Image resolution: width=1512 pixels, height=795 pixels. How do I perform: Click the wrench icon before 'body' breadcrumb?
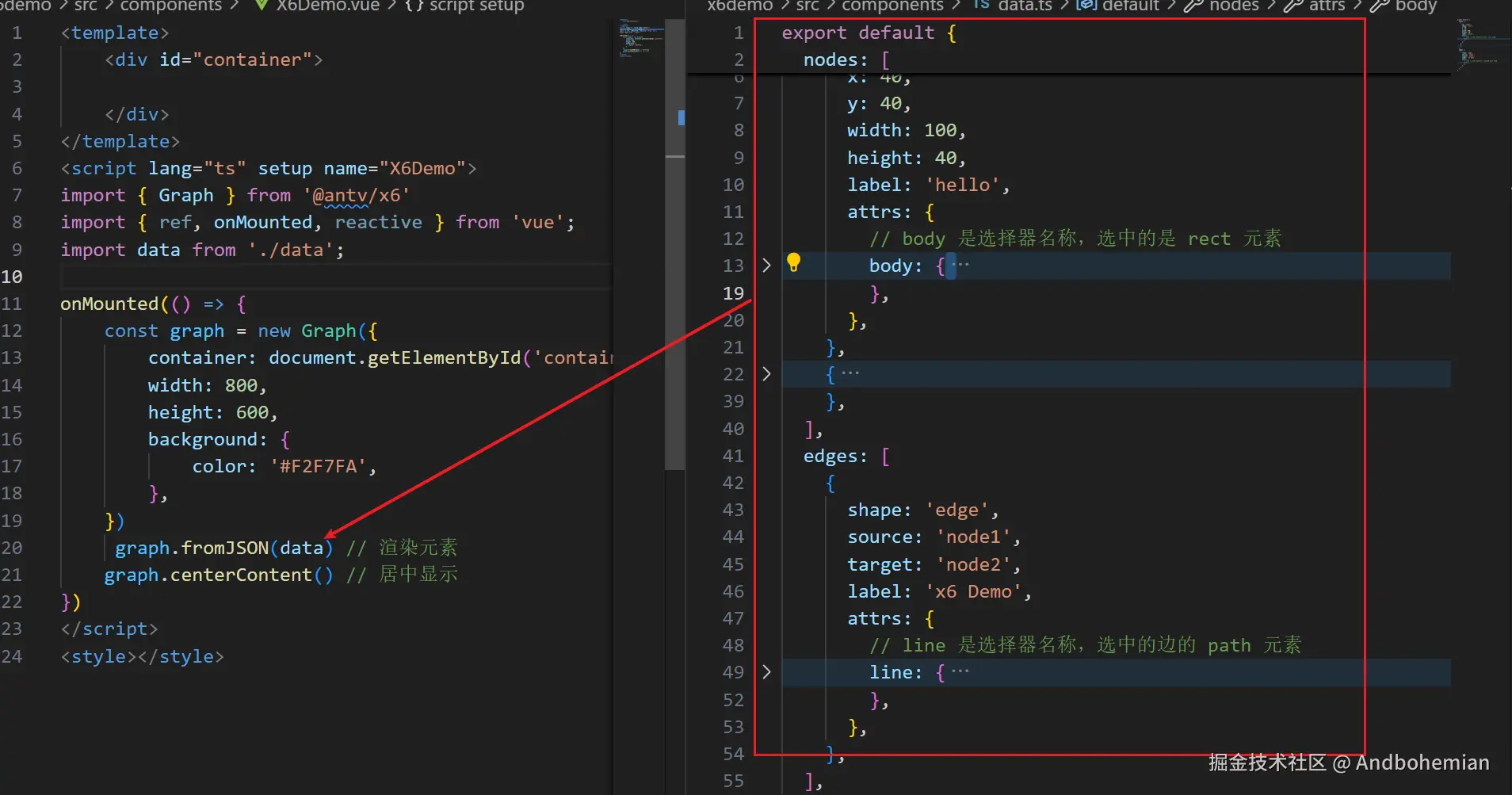[1380, 6]
